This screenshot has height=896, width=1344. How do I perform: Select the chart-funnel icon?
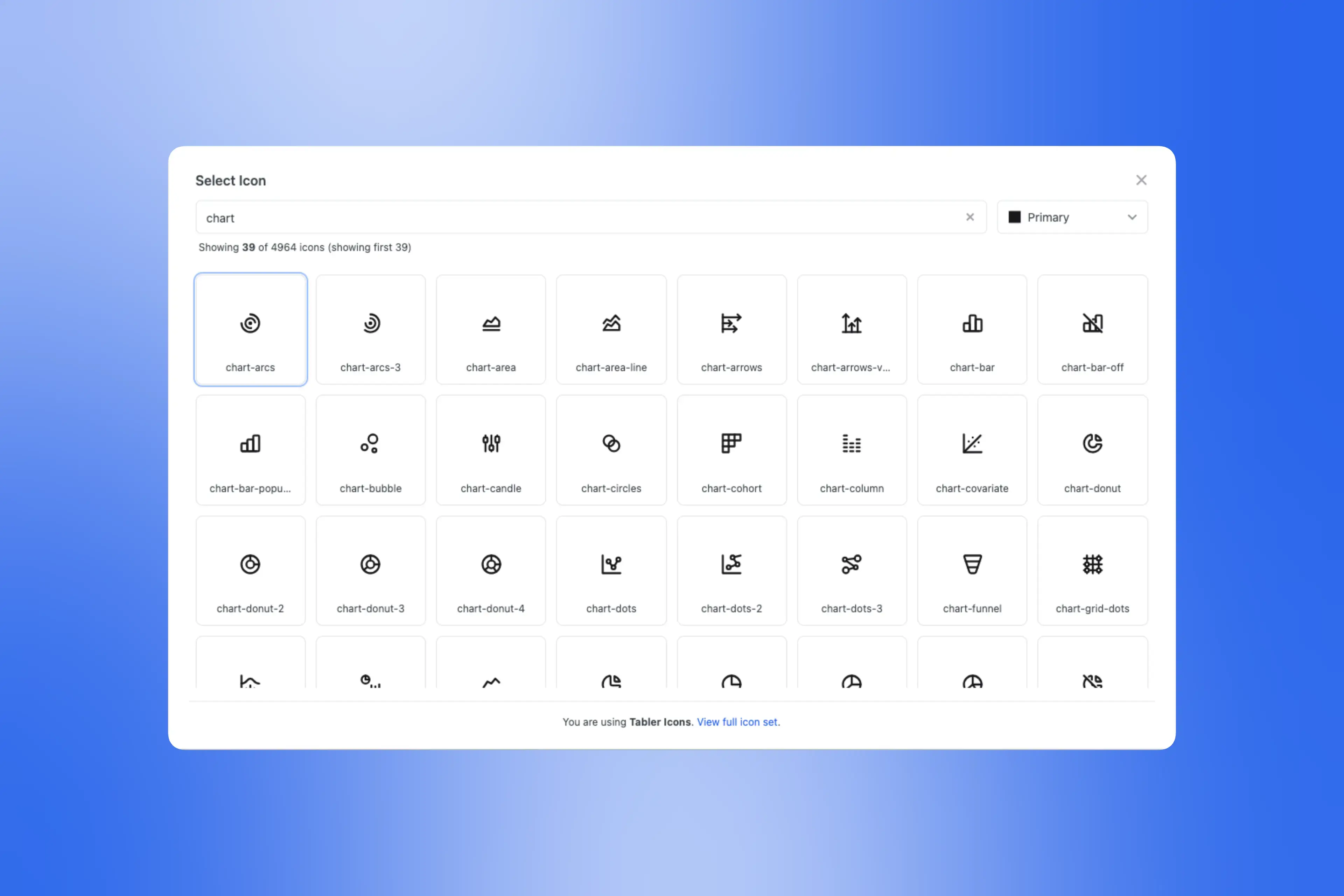pos(972,570)
